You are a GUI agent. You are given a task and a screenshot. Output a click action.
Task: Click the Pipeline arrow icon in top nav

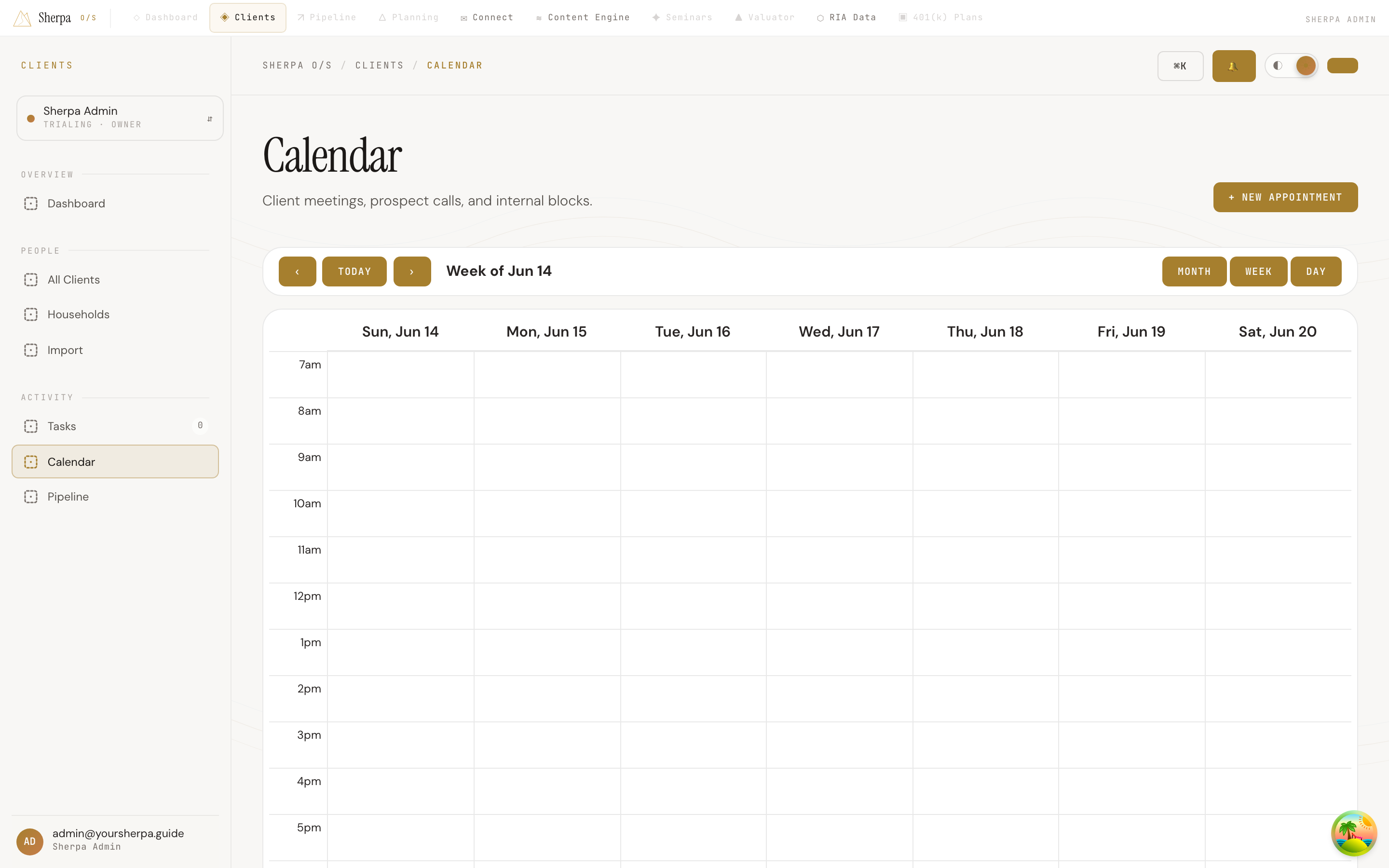pyautogui.click(x=301, y=18)
